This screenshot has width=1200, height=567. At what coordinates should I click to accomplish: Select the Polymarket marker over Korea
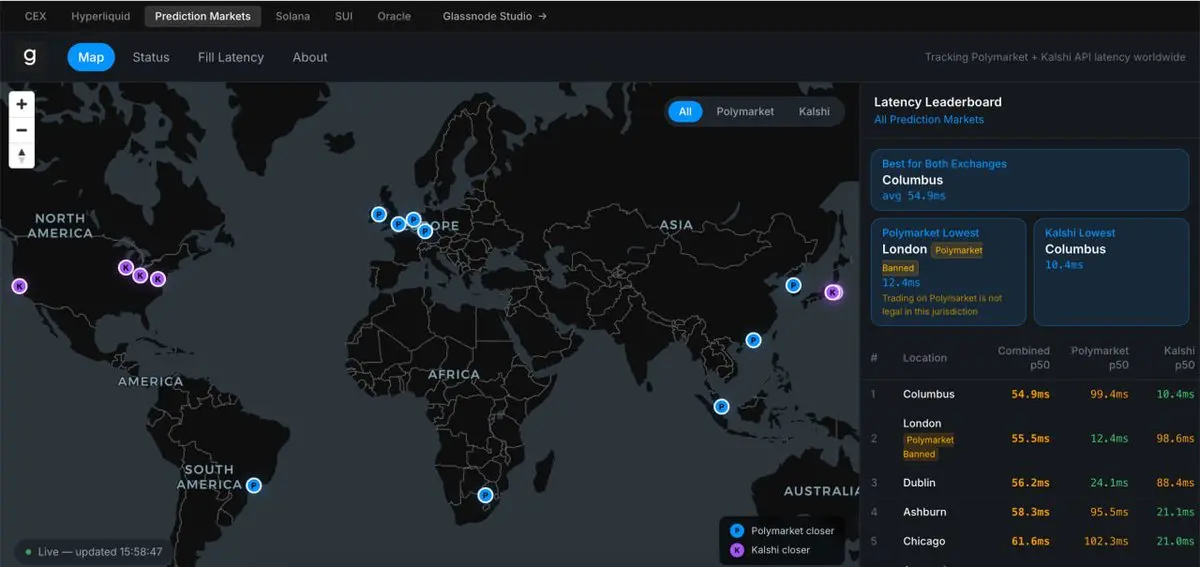point(793,285)
